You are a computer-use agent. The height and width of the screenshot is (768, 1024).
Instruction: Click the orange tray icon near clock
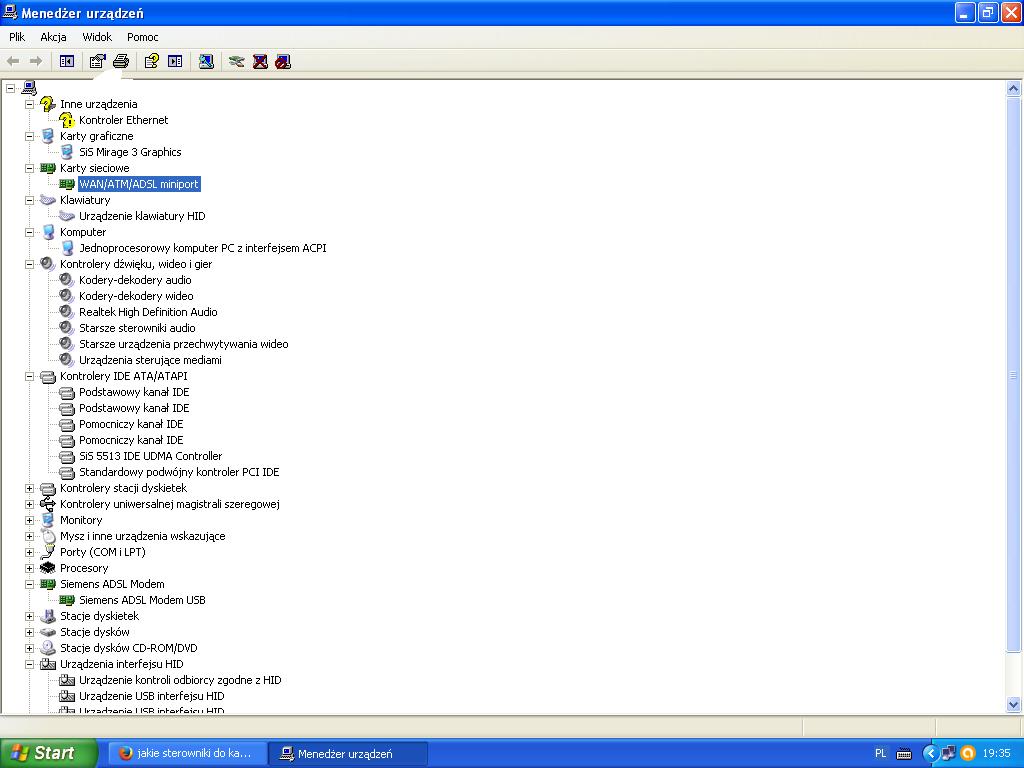click(x=968, y=753)
